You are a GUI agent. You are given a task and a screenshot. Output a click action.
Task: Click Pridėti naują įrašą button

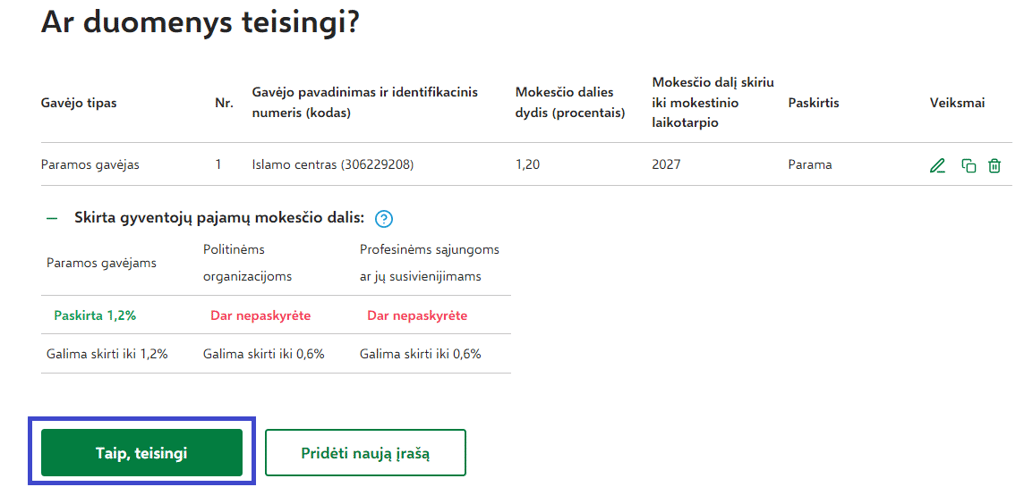coord(365,452)
